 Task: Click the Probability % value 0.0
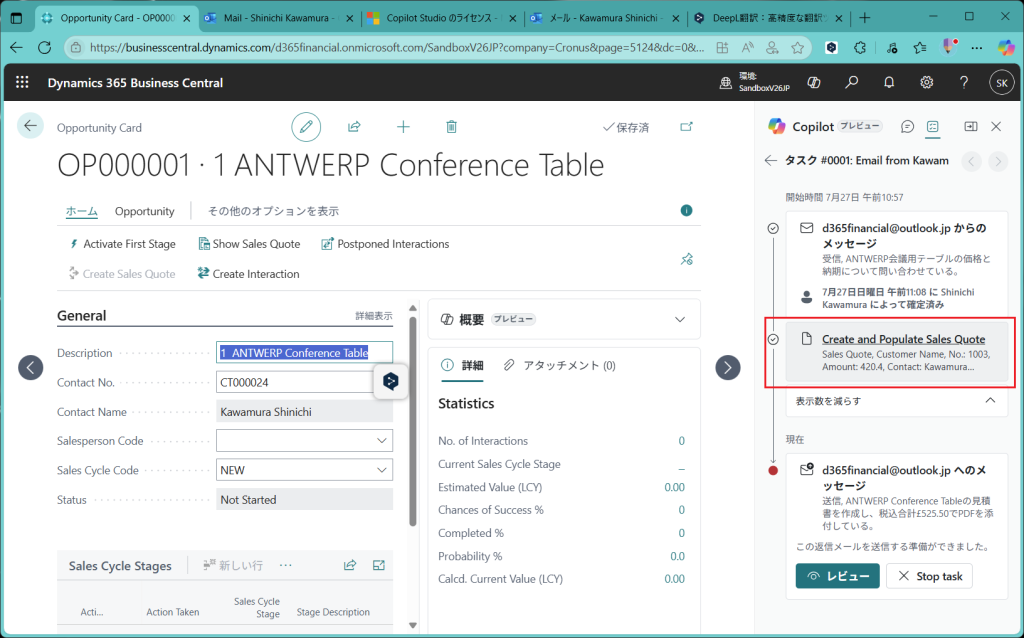tap(677, 556)
